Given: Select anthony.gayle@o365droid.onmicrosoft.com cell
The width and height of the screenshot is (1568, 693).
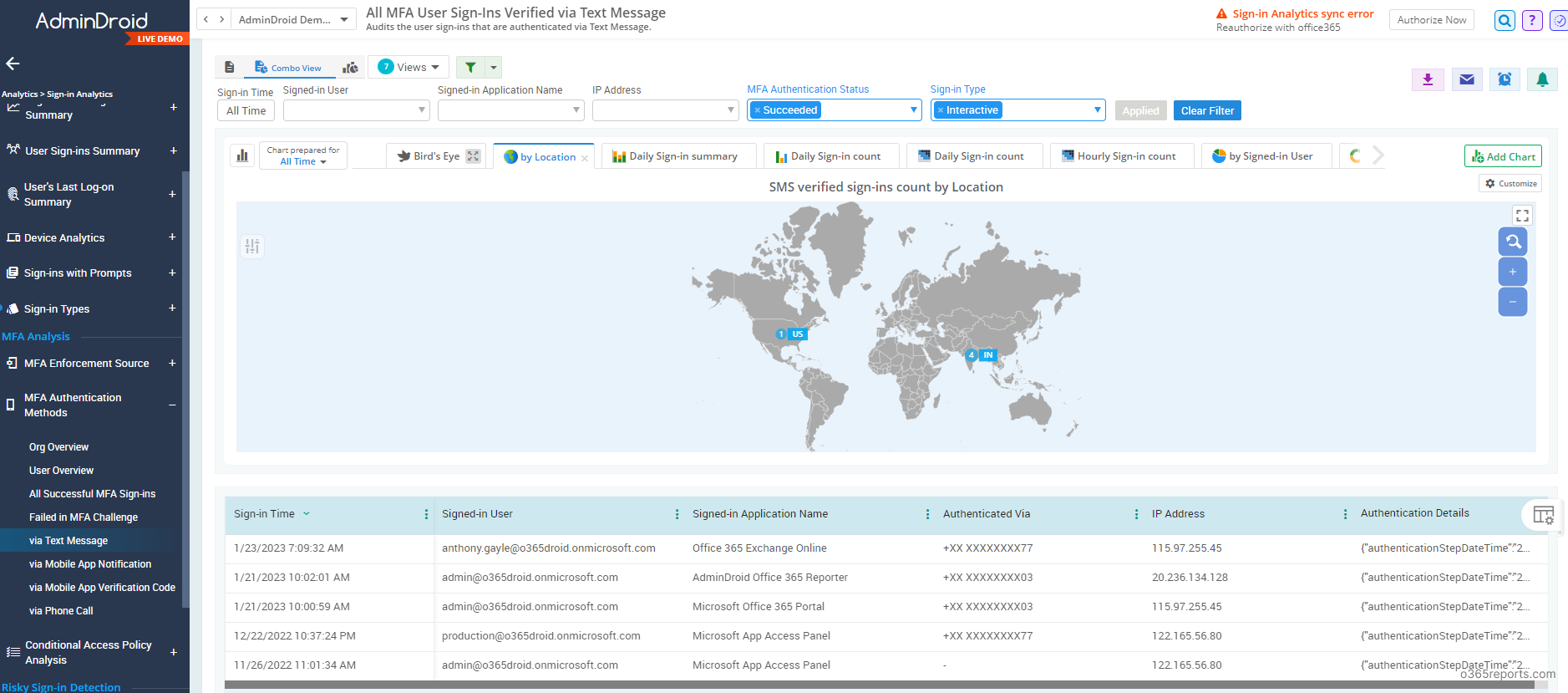Looking at the screenshot, I should 548,548.
